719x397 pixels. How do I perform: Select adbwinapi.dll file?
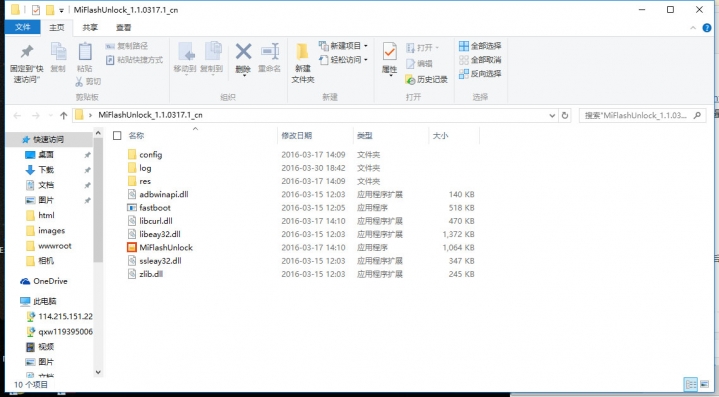[x=158, y=194]
